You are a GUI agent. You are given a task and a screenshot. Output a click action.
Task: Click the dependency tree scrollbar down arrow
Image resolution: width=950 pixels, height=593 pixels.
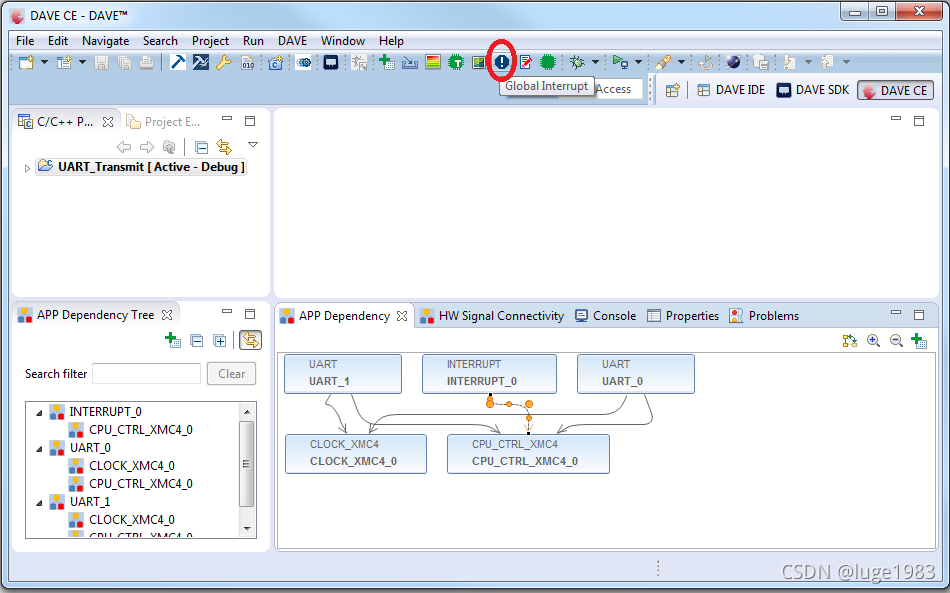point(247,529)
